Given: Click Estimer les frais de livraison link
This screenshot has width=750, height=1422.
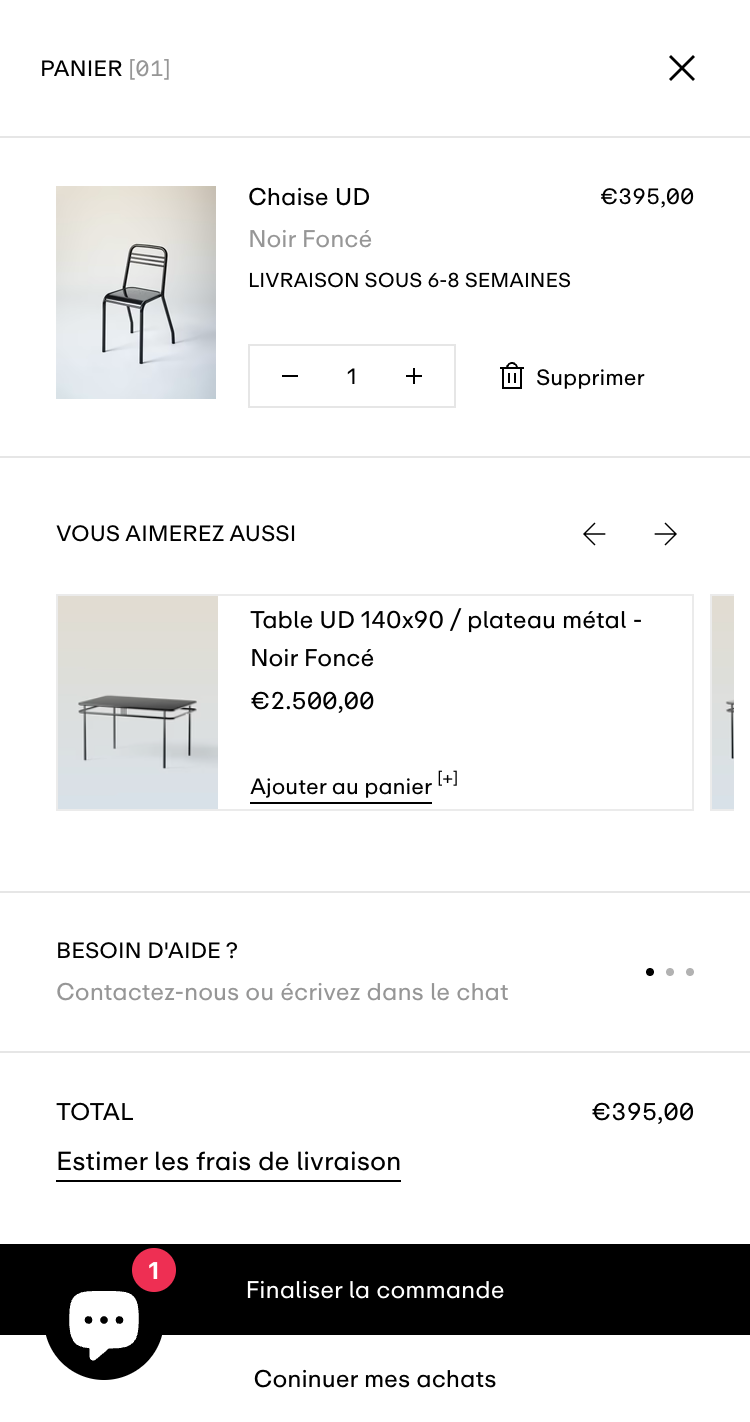Looking at the screenshot, I should [228, 1162].
